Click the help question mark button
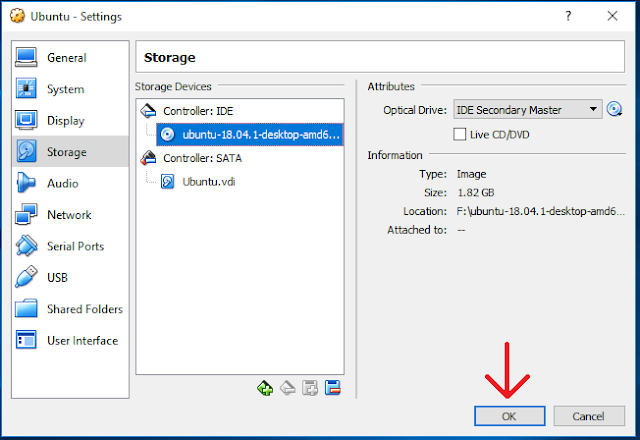This screenshot has height=440, width=640. [568, 16]
